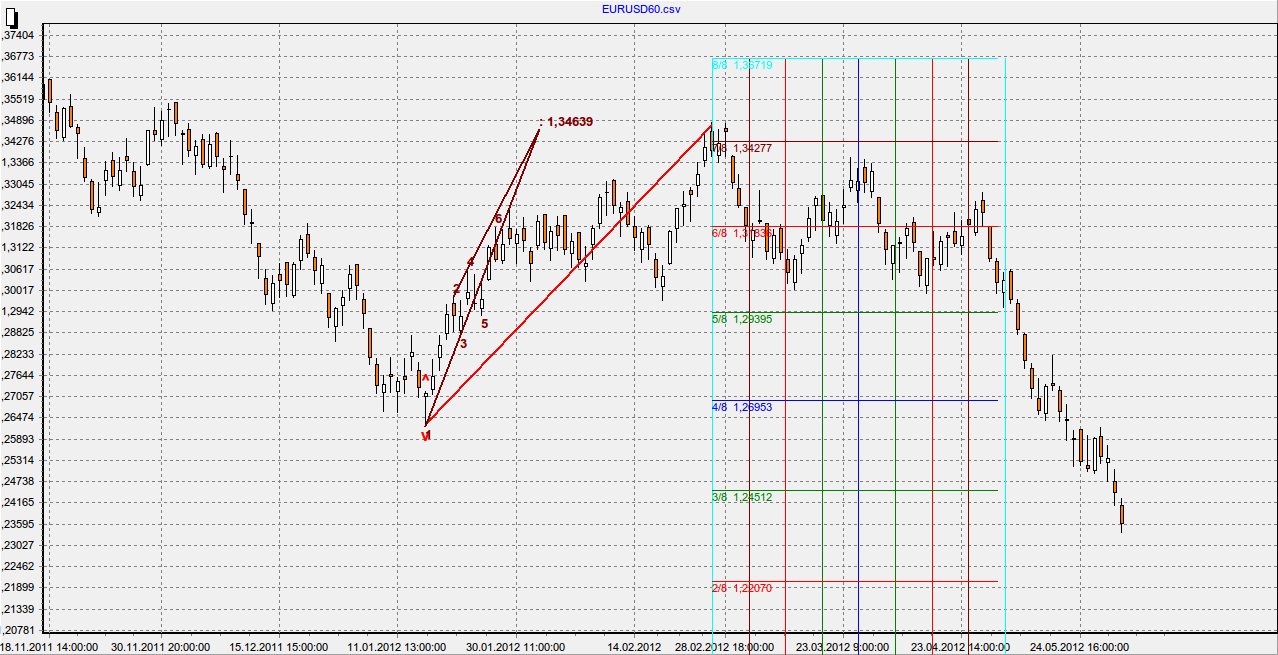Image resolution: width=1278 pixels, height=655 pixels.
Task: Click wave marker number 2
Action: tap(456, 289)
